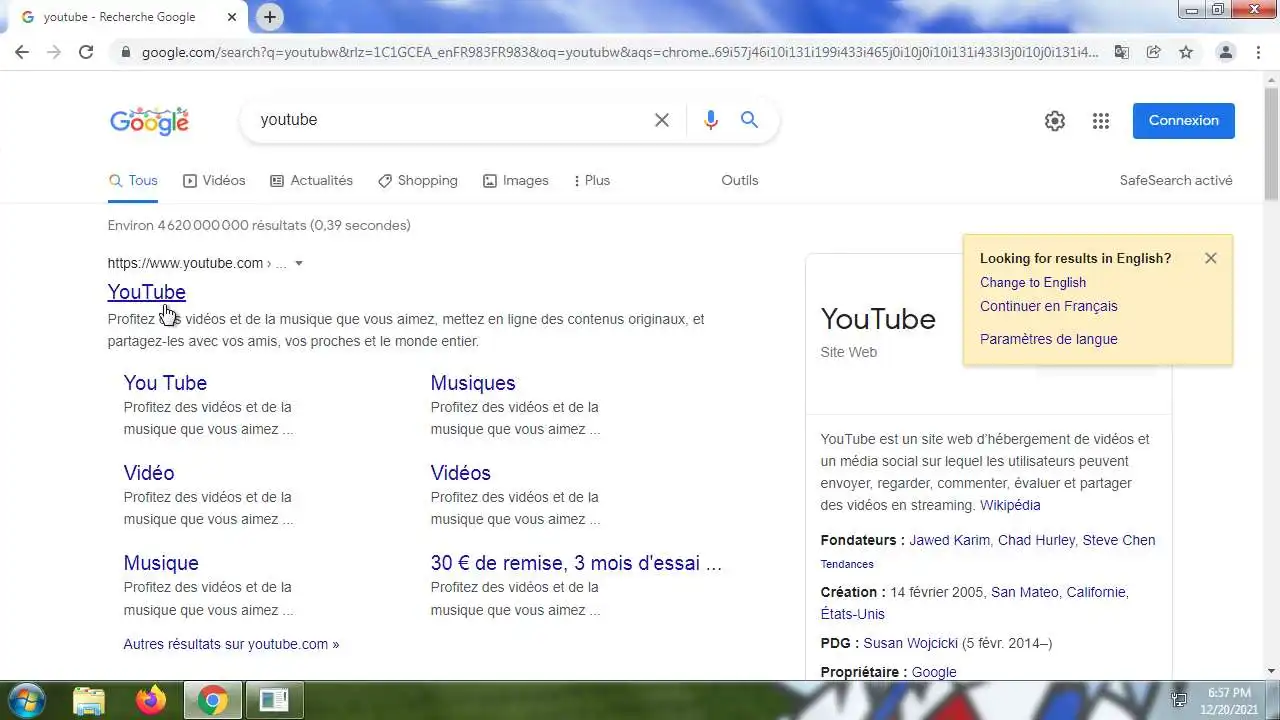Open the Vidéos sitelink
This screenshot has height=720, width=1280.
click(x=461, y=473)
